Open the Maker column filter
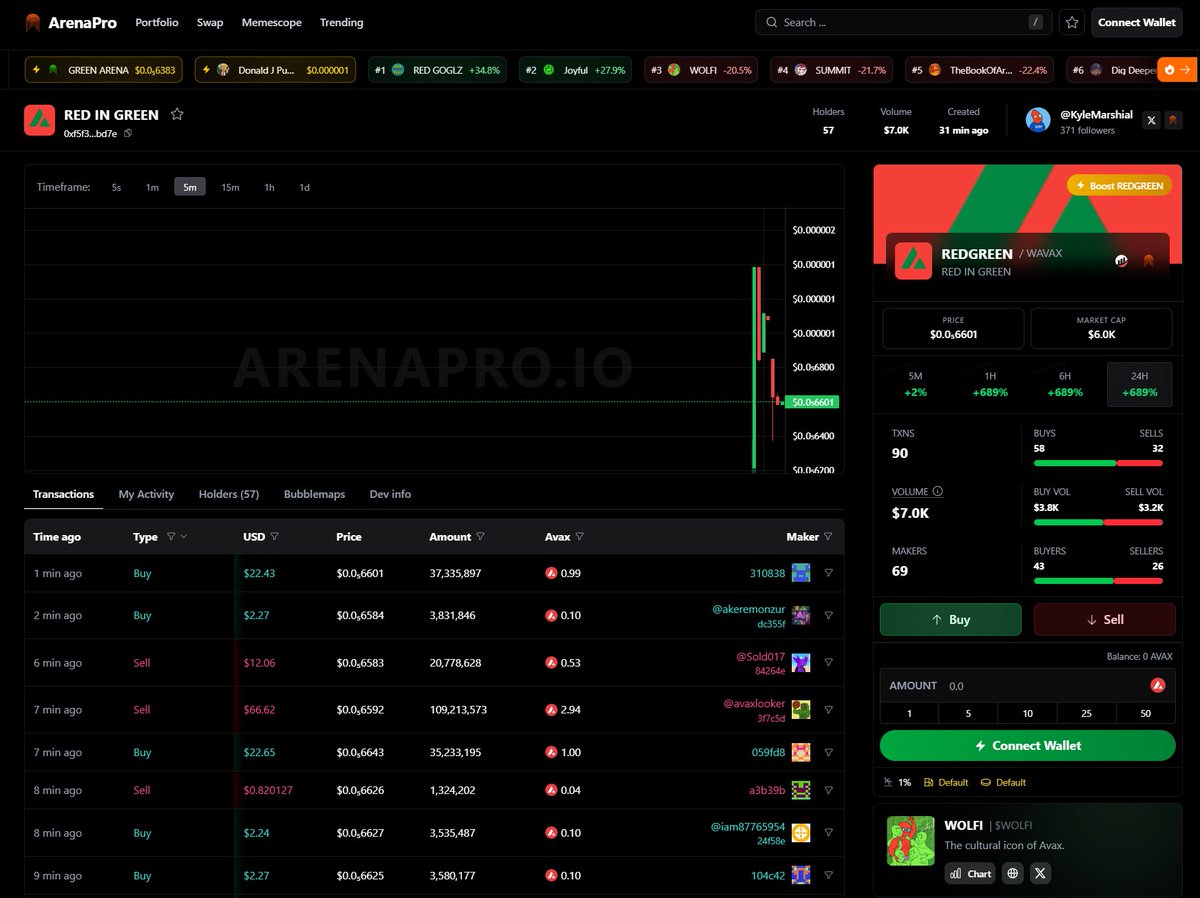The image size is (1200, 898). pyautogui.click(x=828, y=536)
